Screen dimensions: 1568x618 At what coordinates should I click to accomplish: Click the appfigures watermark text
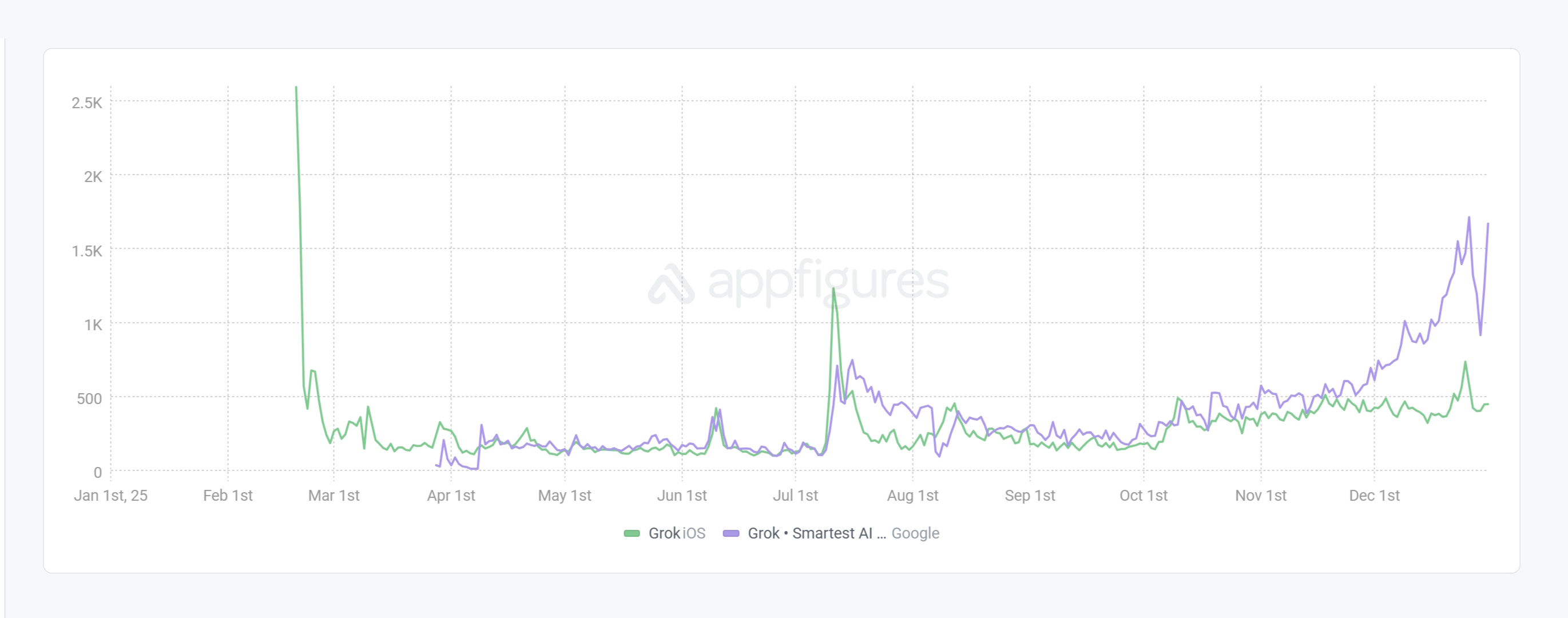point(828,283)
